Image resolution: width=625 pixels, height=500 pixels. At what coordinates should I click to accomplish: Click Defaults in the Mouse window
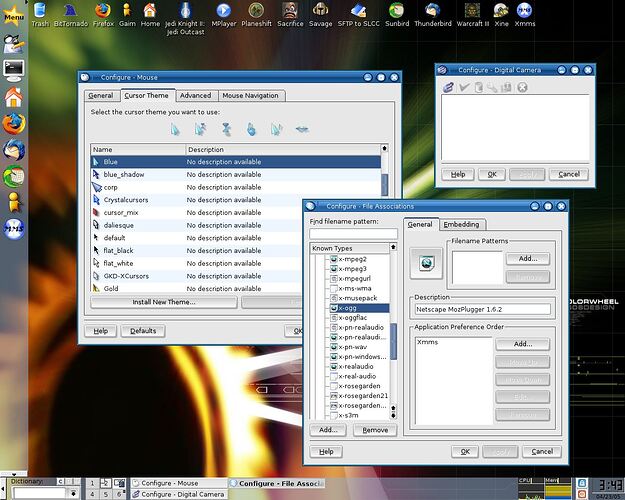point(143,331)
